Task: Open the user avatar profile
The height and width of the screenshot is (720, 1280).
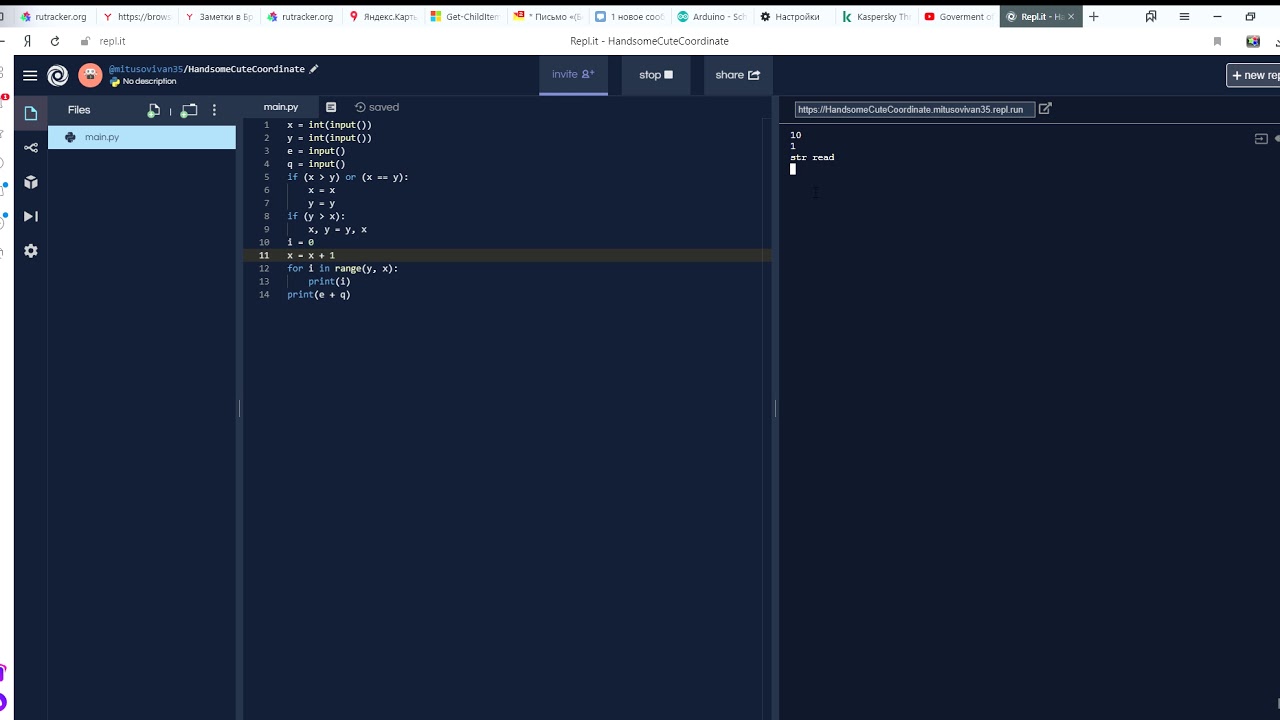Action: tap(90, 75)
